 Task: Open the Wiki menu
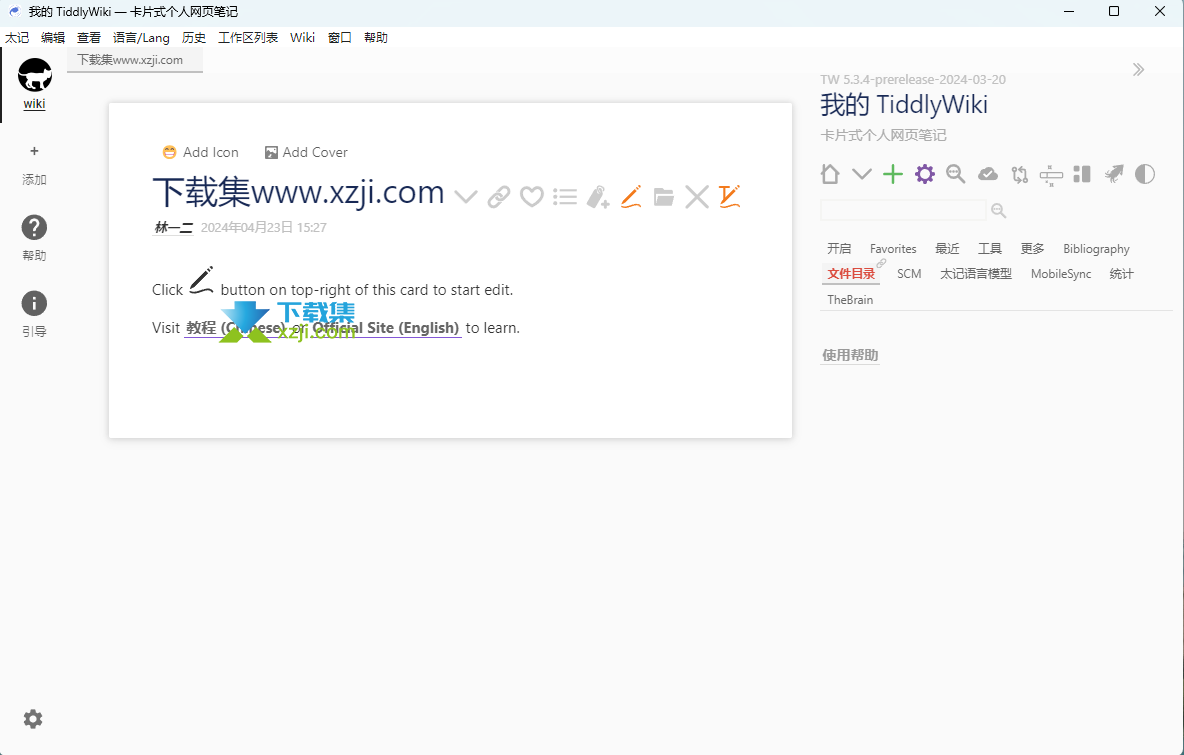coord(302,38)
